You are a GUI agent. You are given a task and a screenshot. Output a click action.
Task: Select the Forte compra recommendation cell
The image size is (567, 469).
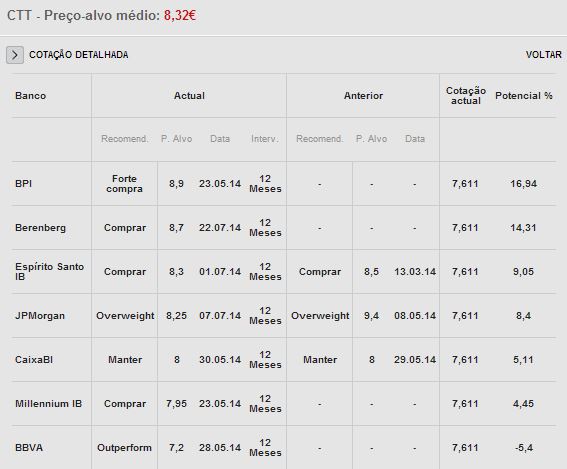coord(124,184)
